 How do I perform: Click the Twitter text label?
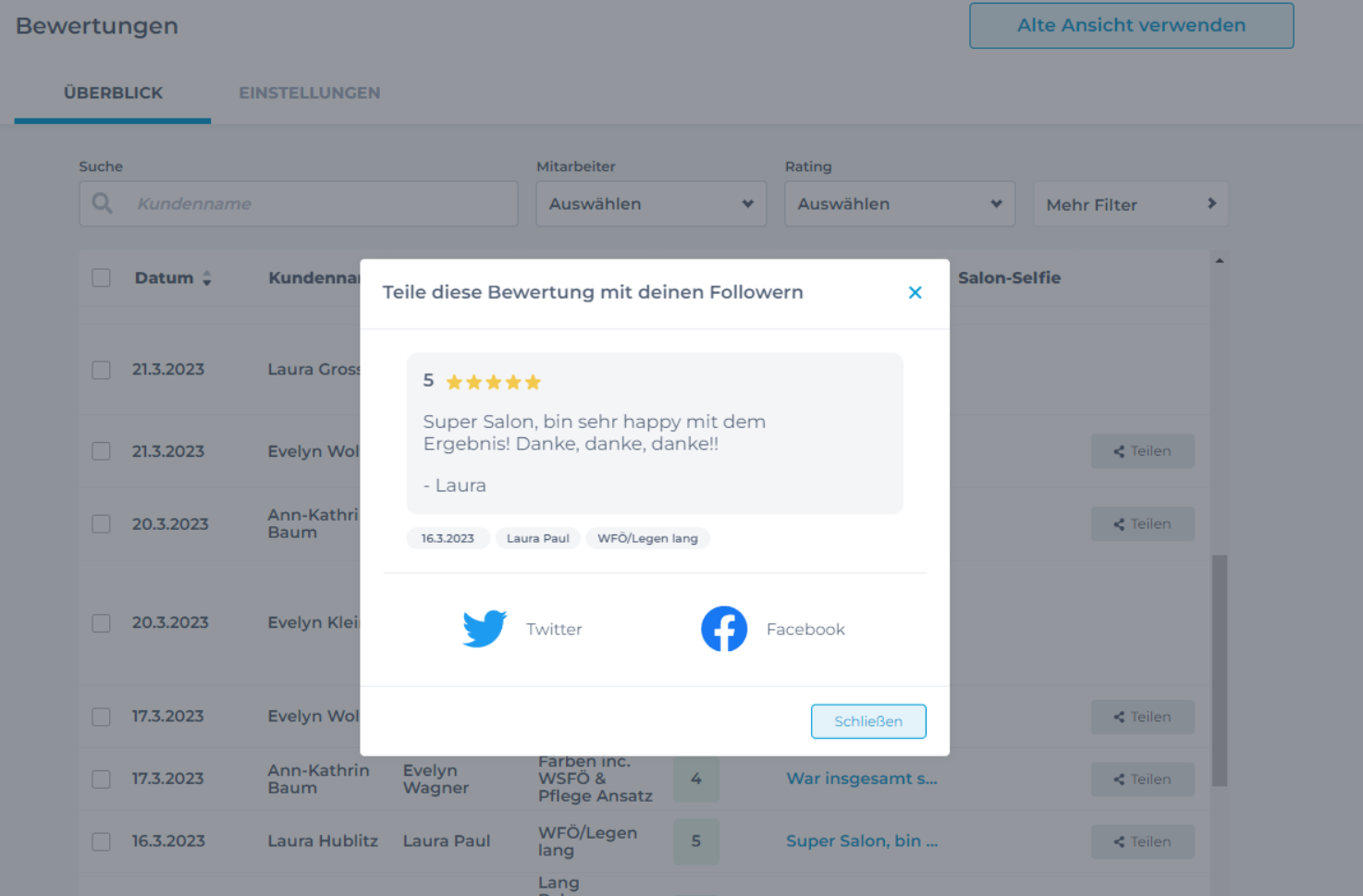click(x=554, y=629)
